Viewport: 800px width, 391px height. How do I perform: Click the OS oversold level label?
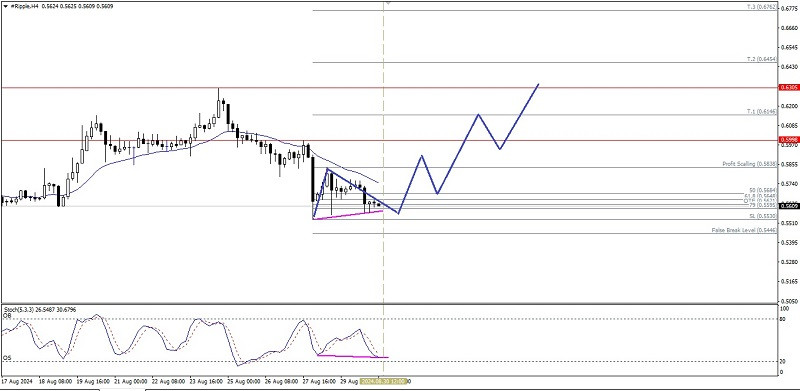tap(7, 358)
